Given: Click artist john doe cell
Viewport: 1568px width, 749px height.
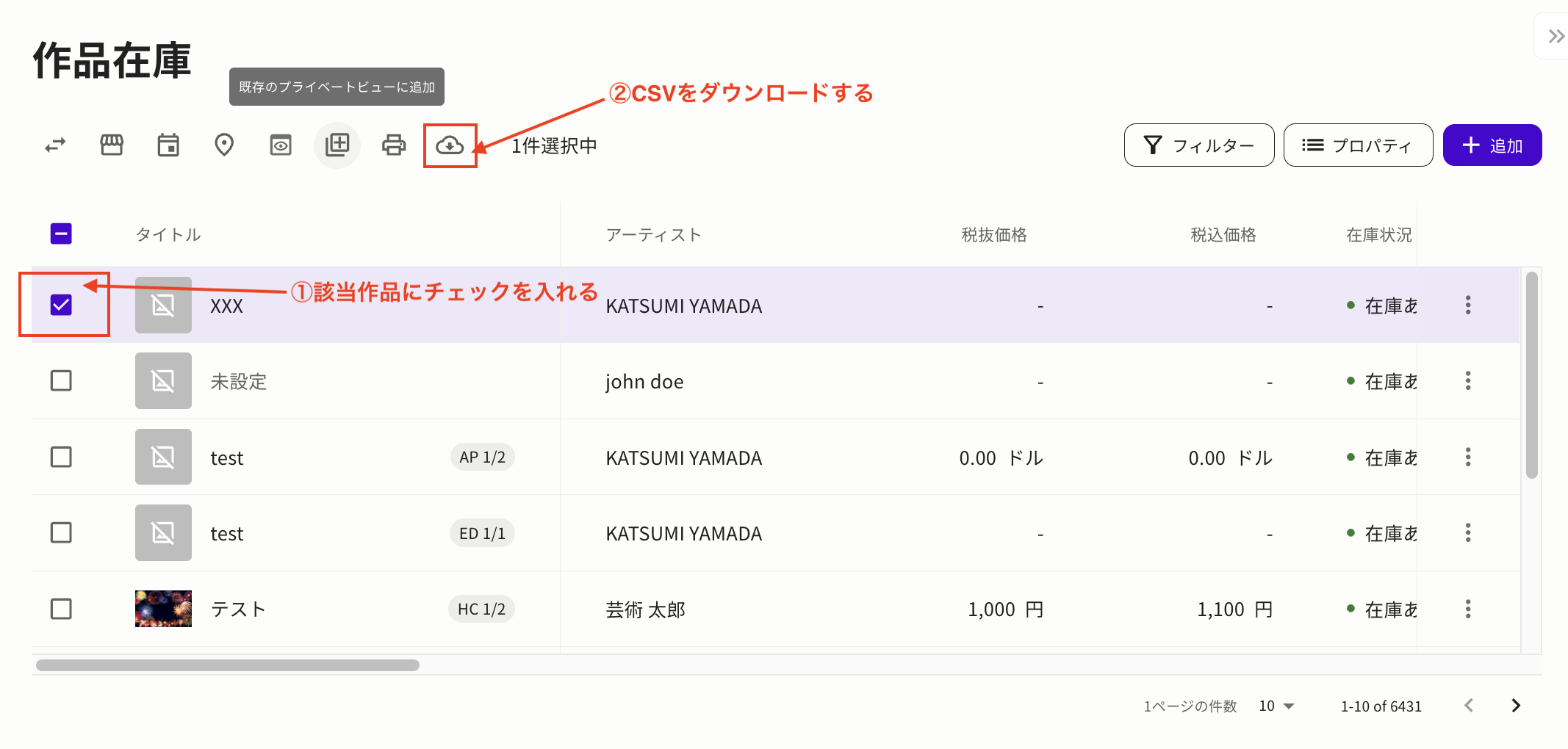Looking at the screenshot, I should pyautogui.click(x=644, y=382).
